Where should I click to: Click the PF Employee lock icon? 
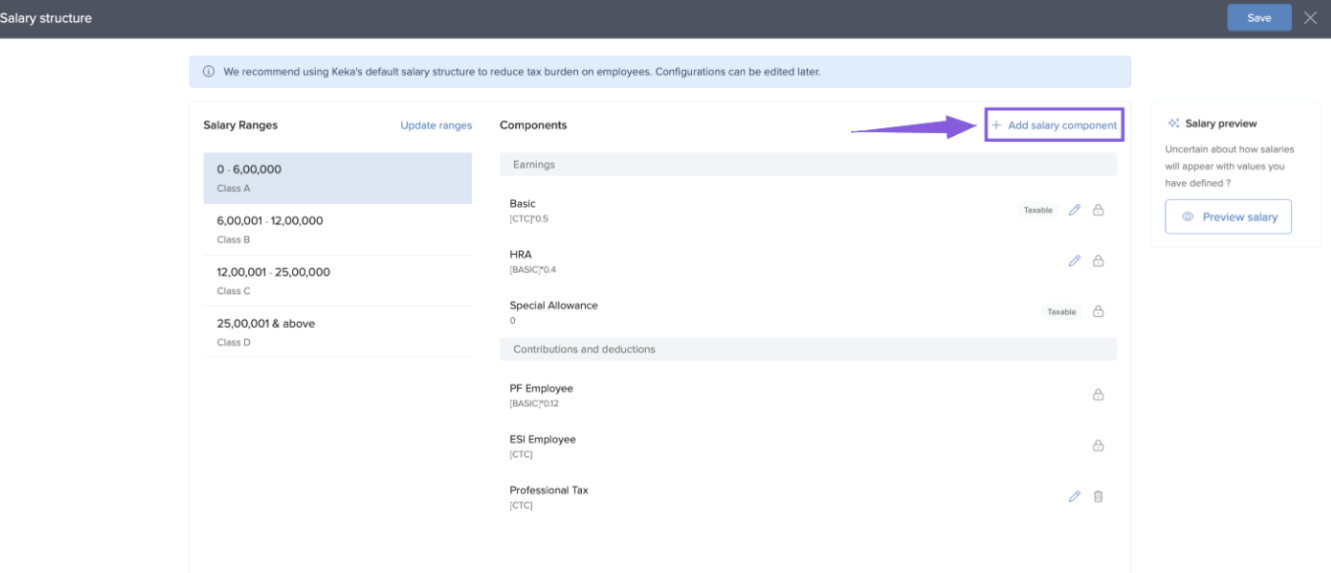click(1098, 395)
